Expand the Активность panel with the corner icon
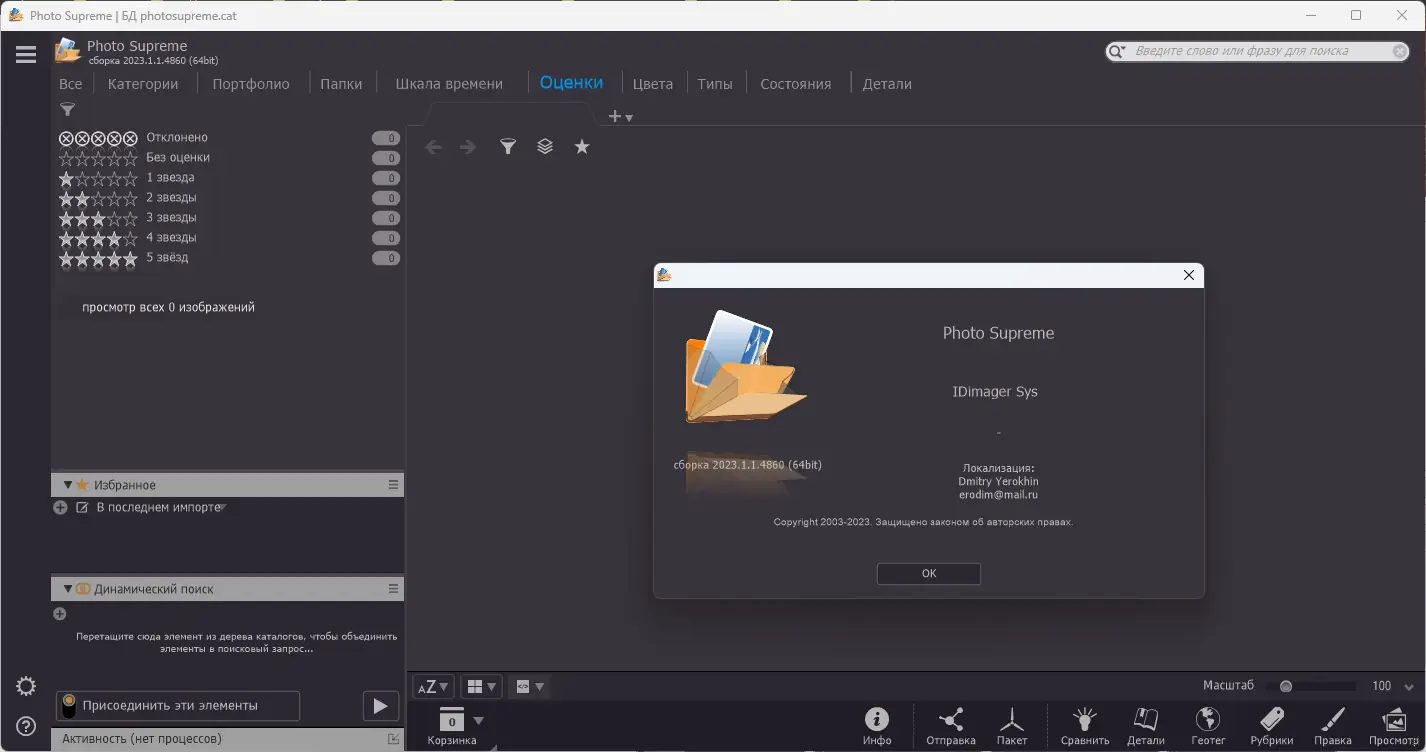 393,739
